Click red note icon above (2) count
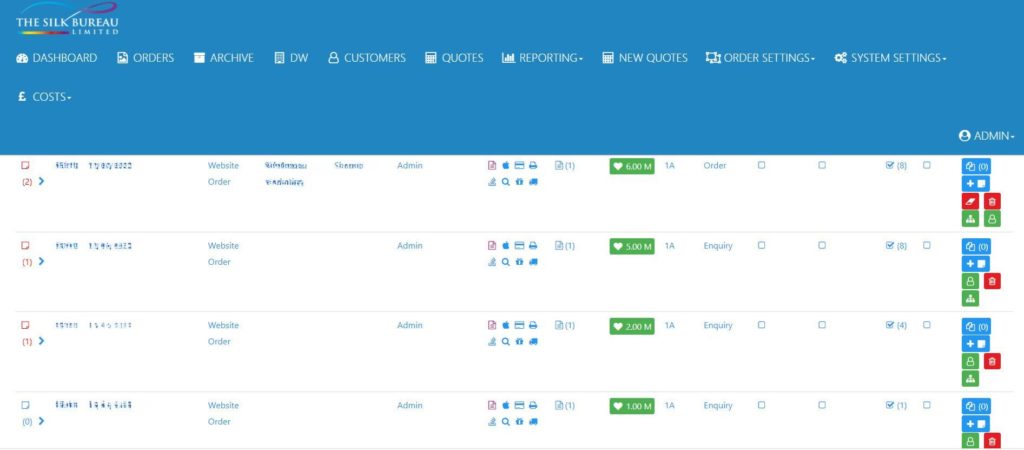The image size is (1024, 450). click(26, 166)
